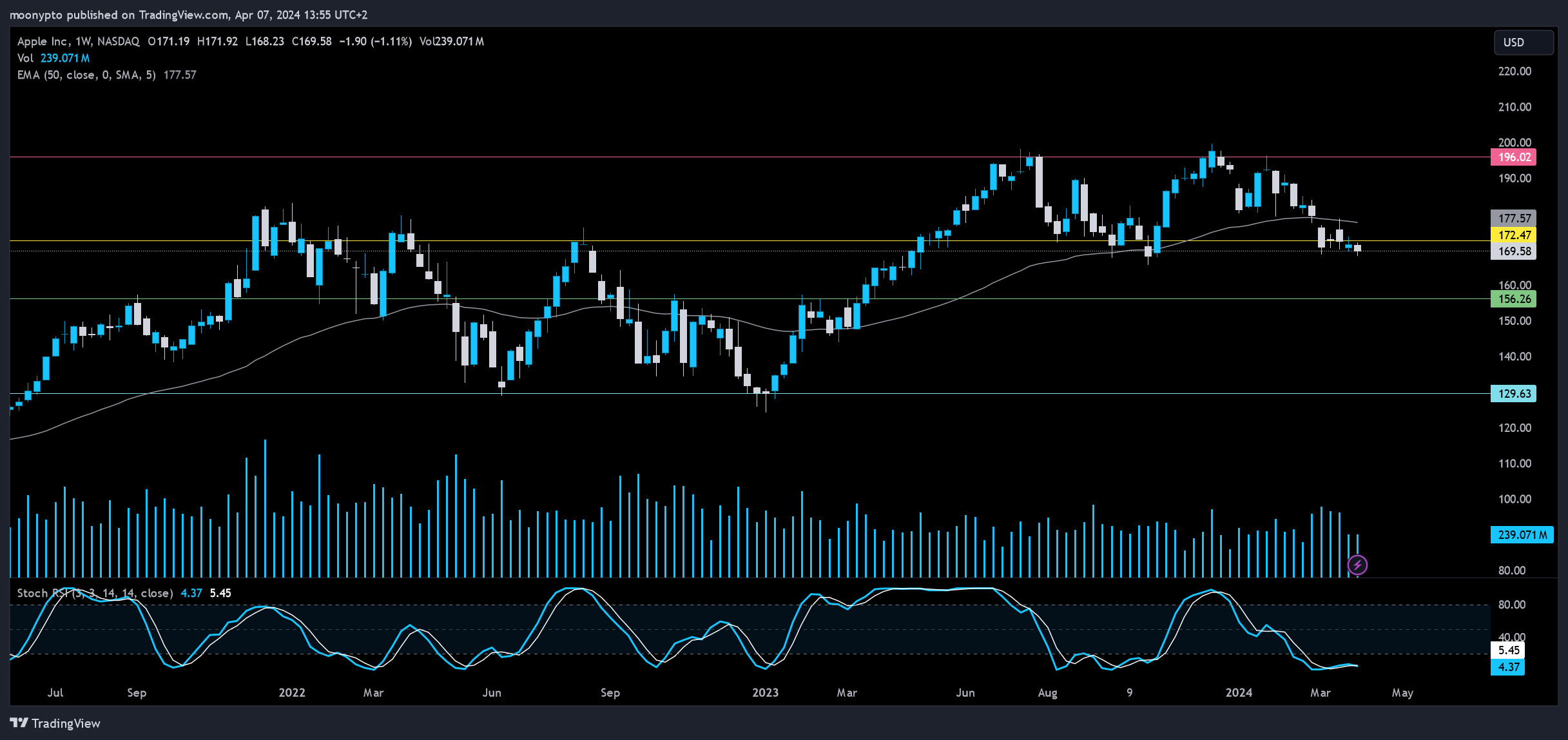Click the 220.00 price axis label
Image resolution: width=1568 pixels, height=740 pixels.
click(x=1515, y=72)
